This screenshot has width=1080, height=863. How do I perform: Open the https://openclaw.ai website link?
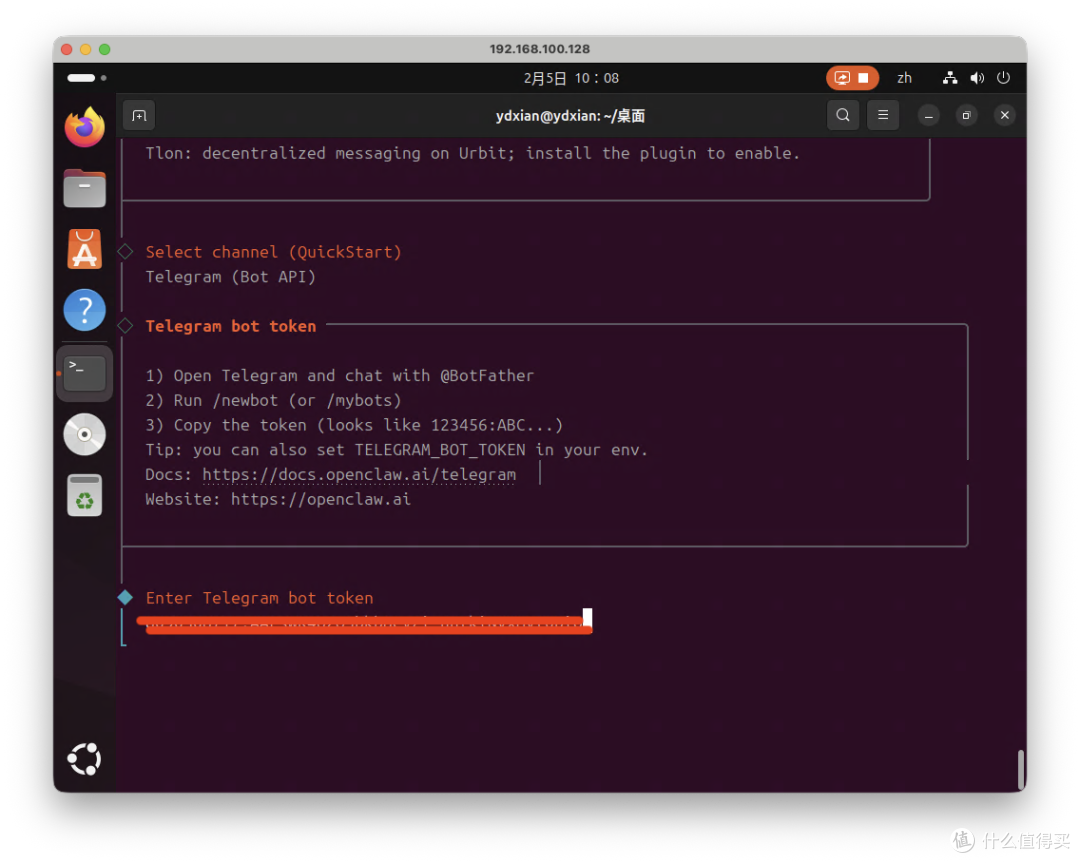(x=321, y=499)
